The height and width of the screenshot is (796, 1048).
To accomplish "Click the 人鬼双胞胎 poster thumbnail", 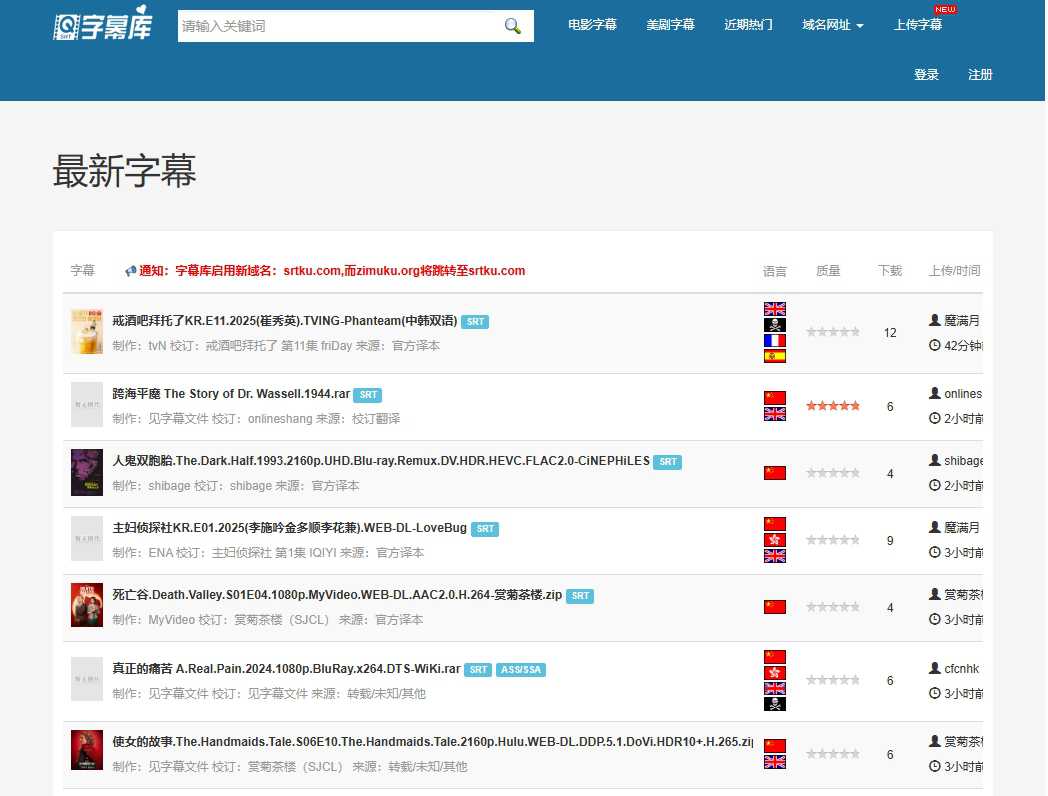I will [86, 472].
